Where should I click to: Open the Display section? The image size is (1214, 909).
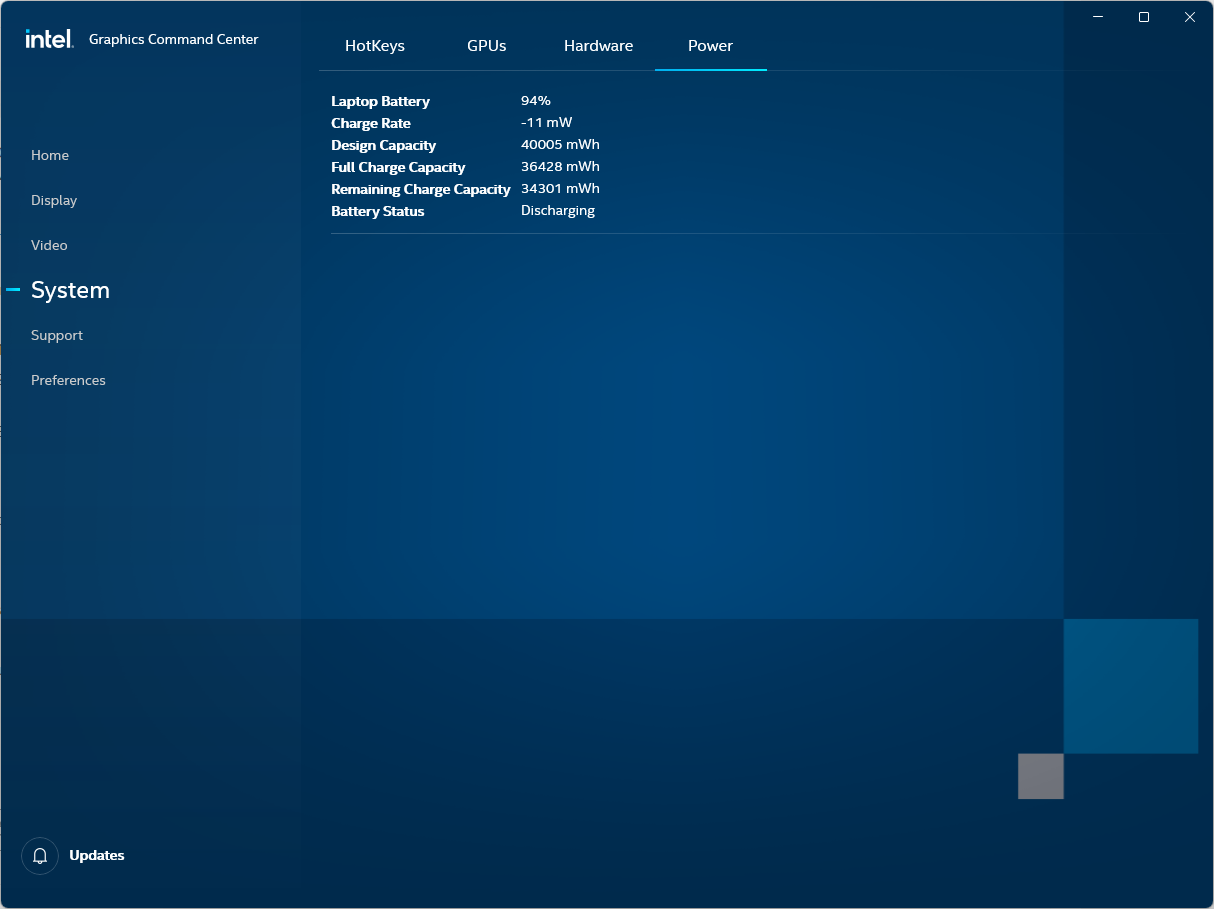click(53, 200)
